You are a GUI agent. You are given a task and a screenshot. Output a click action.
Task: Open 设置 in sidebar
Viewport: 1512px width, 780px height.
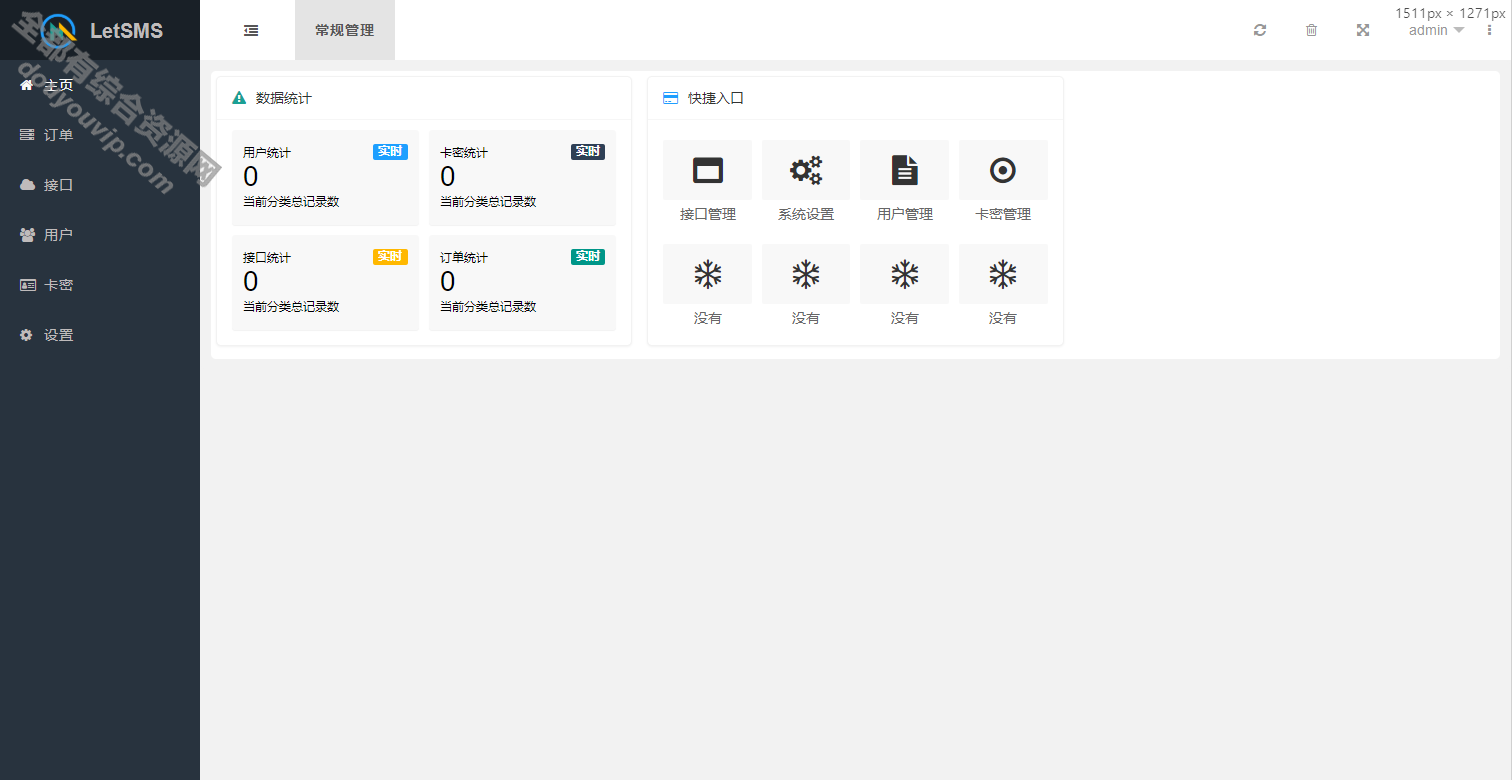pos(100,335)
